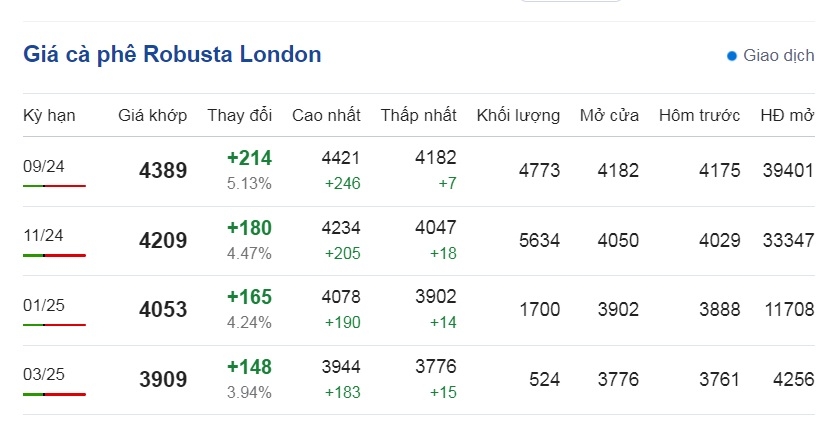Viewport: 838px width, 434px height.
Task: Sort by Kỳ hạn column header
Action: tap(49, 115)
